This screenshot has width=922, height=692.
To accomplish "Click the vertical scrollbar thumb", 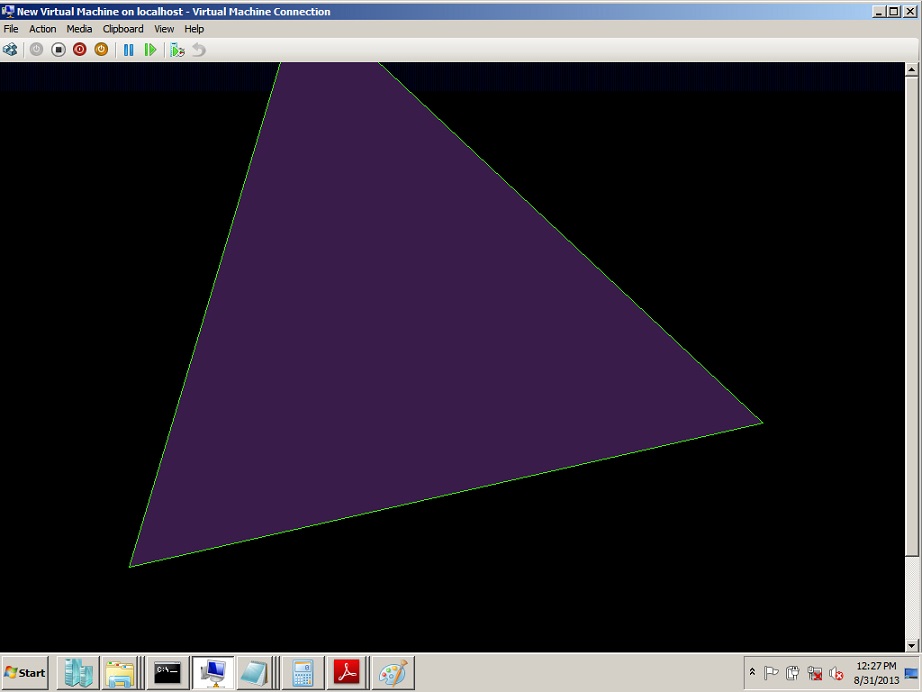I will pyautogui.click(x=911, y=316).
